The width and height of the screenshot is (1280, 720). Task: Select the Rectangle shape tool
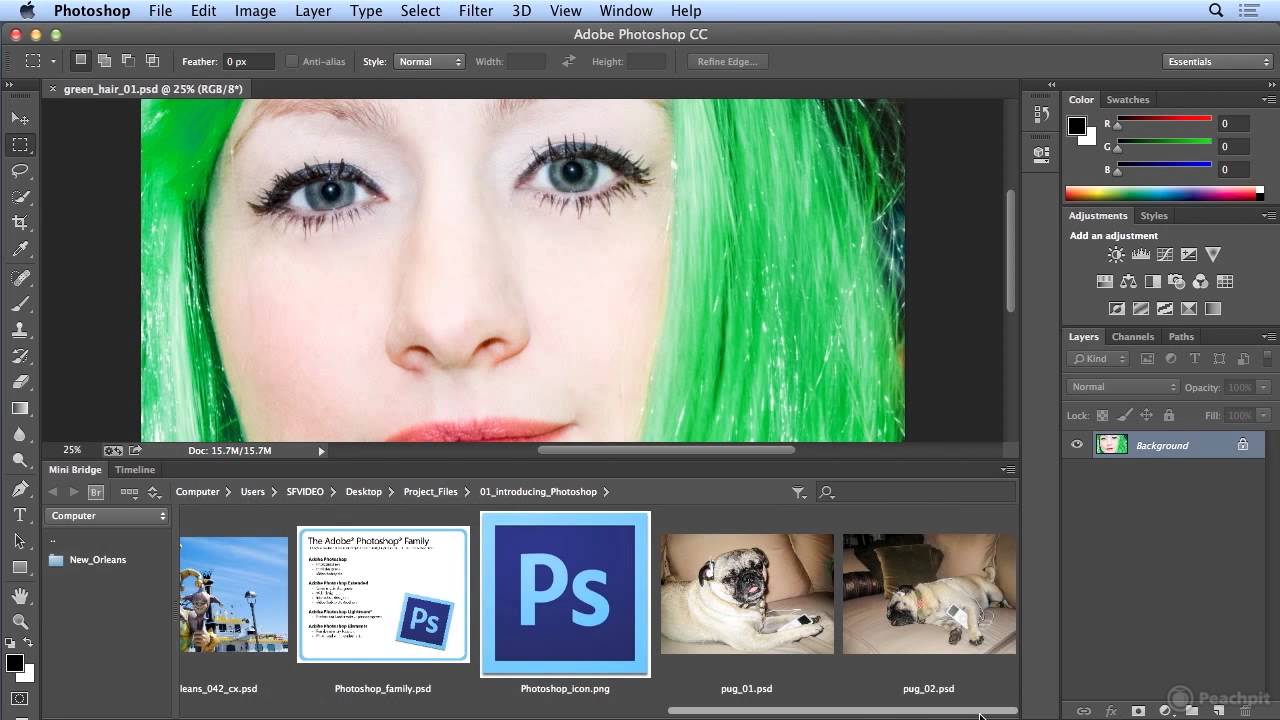point(19,567)
